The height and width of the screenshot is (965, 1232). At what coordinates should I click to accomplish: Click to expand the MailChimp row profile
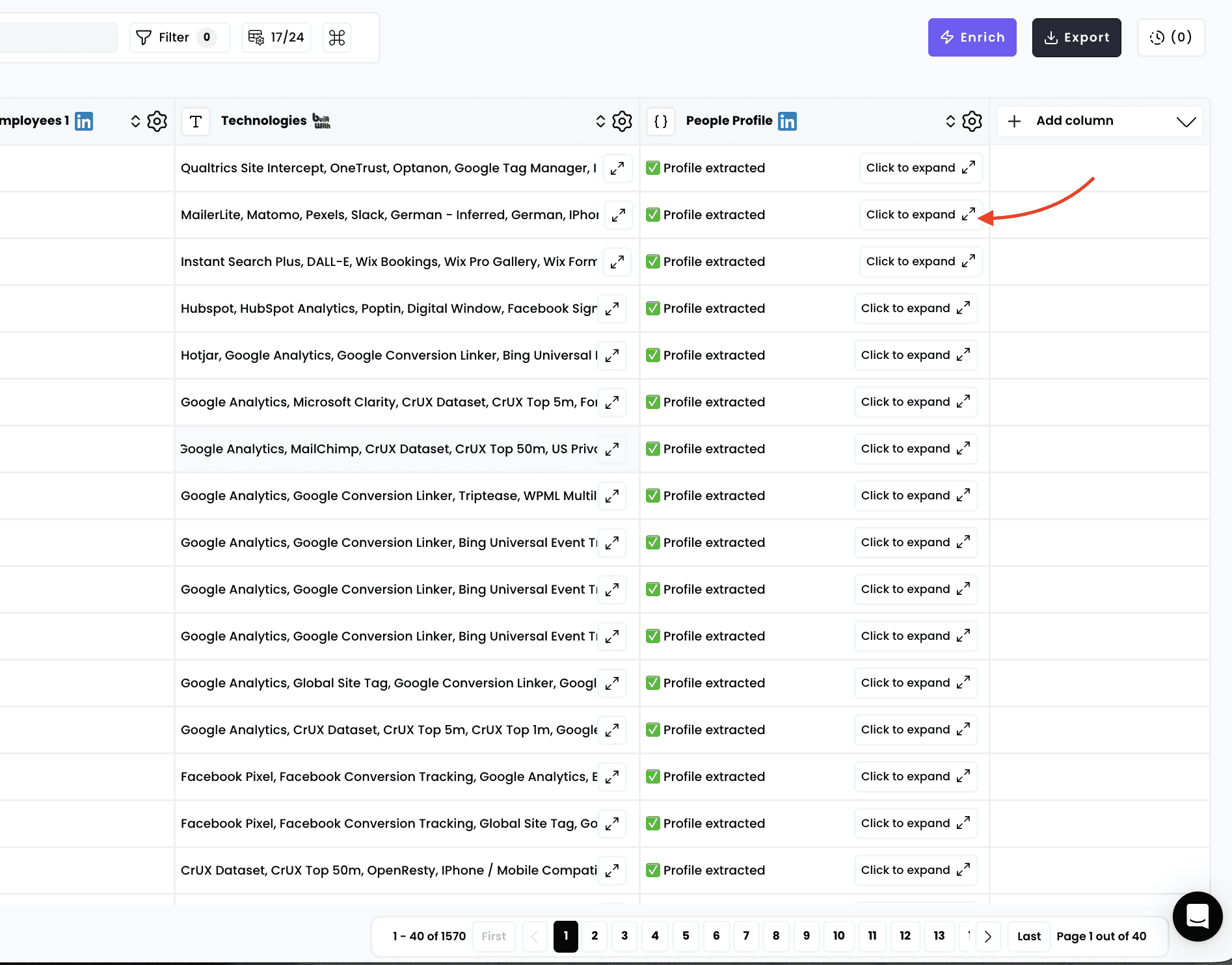[x=916, y=449]
